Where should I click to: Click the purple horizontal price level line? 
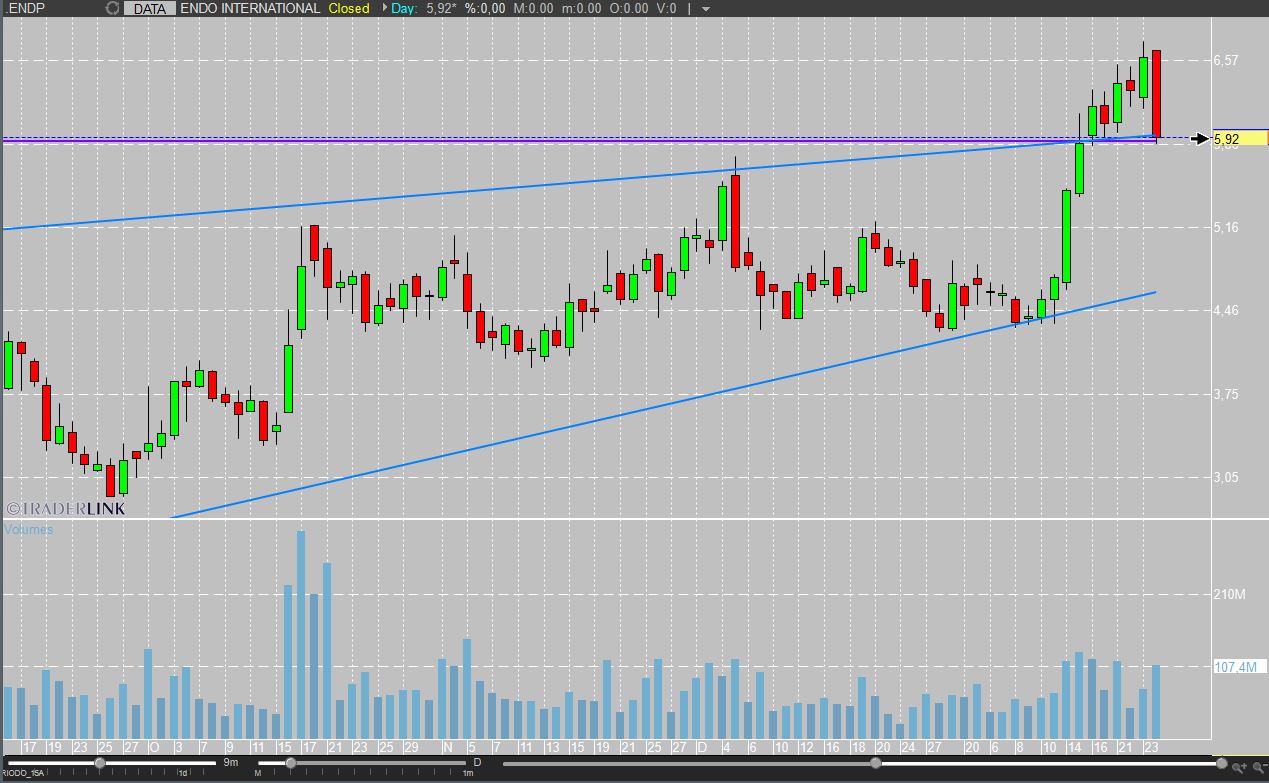[x=580, y=141]
